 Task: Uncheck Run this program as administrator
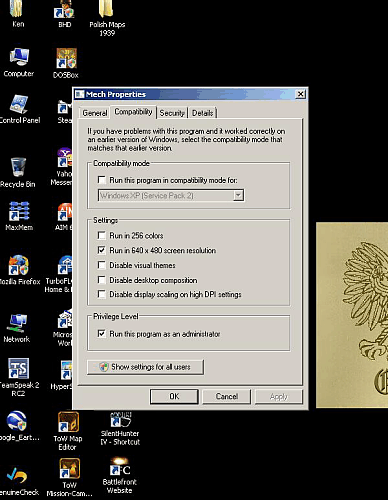(x=102, y=333)
